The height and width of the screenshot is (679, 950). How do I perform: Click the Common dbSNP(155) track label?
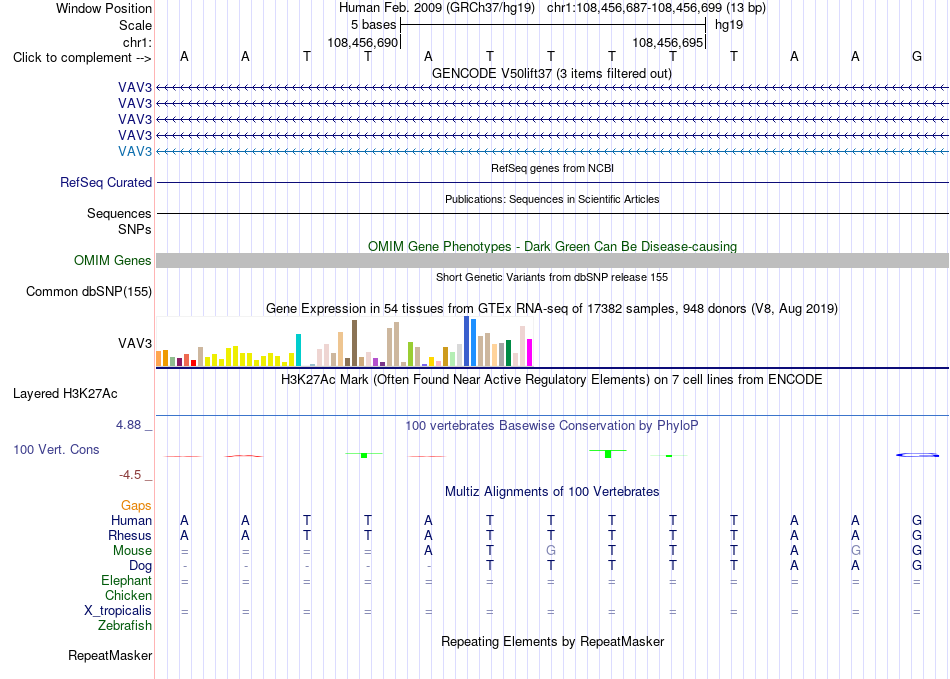tap(88, 291)
